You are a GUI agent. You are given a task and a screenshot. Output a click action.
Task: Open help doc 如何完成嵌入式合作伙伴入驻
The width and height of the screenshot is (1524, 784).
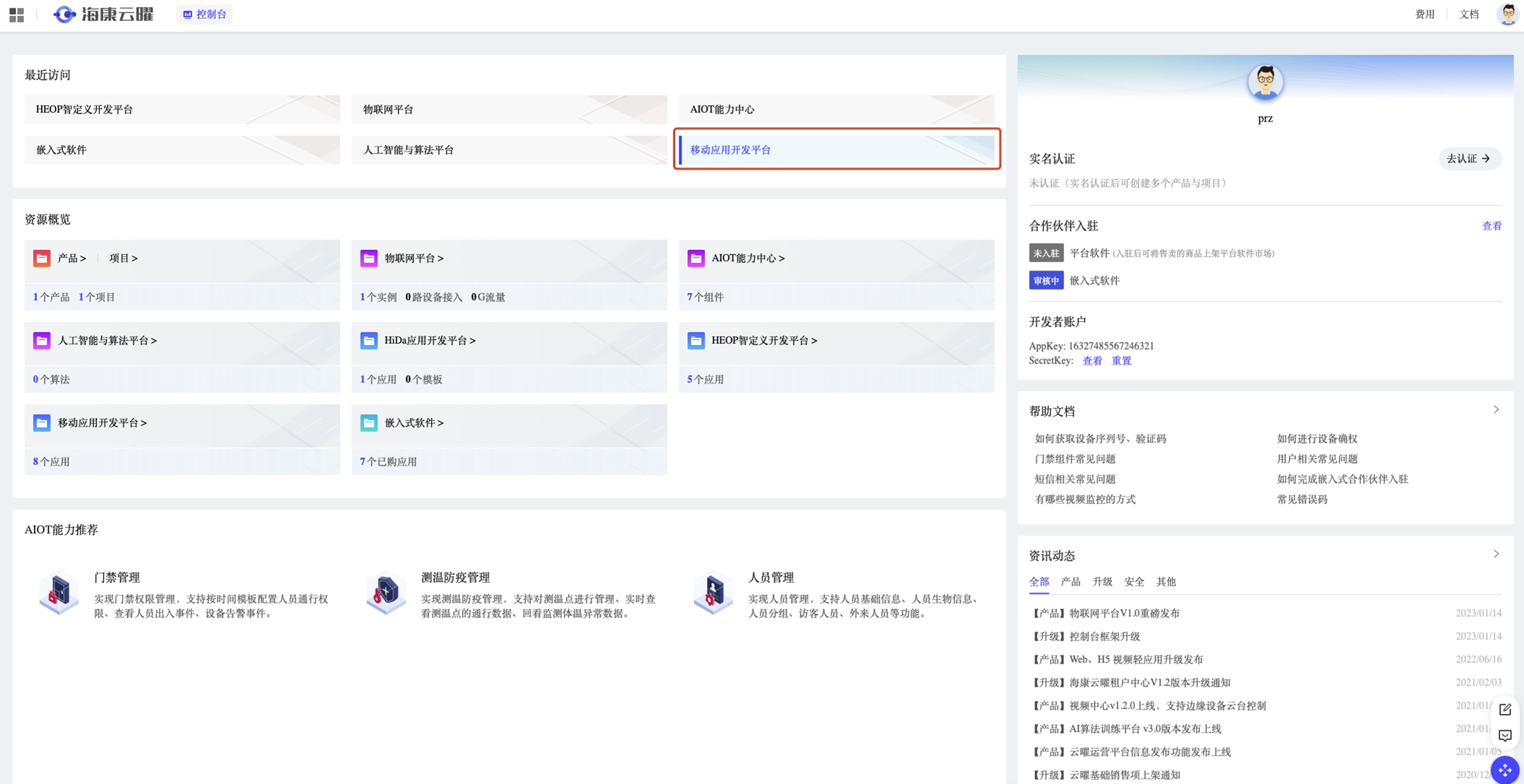tap(1342, 479)
